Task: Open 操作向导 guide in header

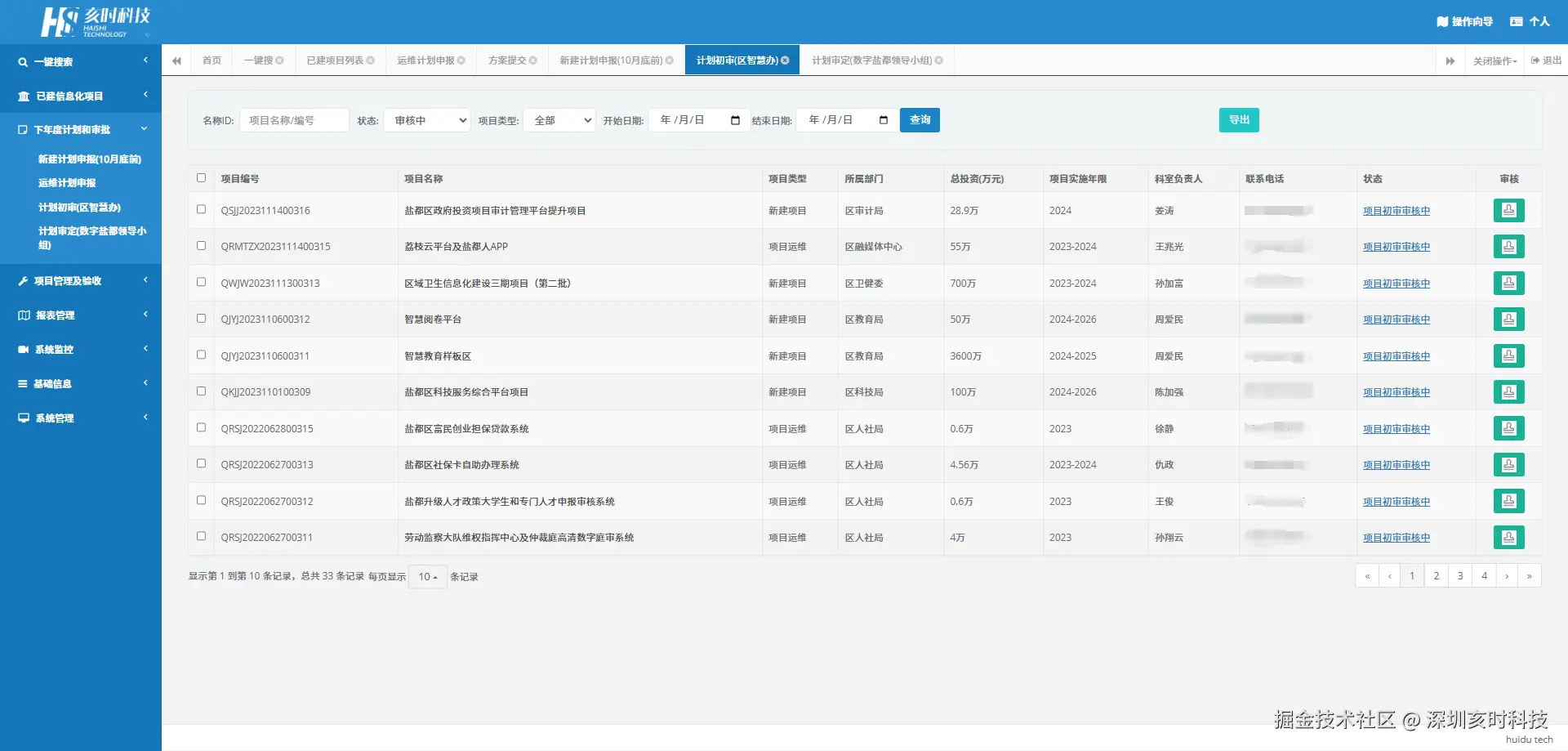Action: tap(1465, 22)
